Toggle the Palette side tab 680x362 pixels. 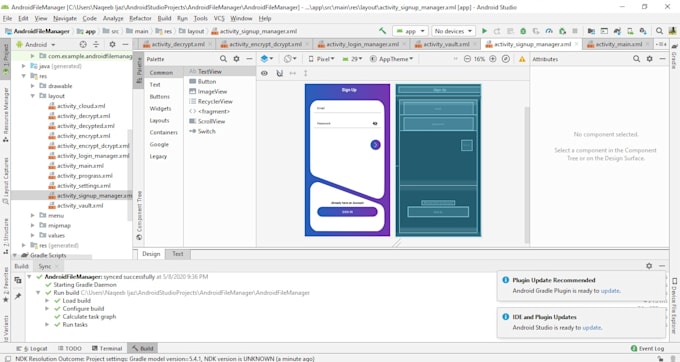[139, 70]
